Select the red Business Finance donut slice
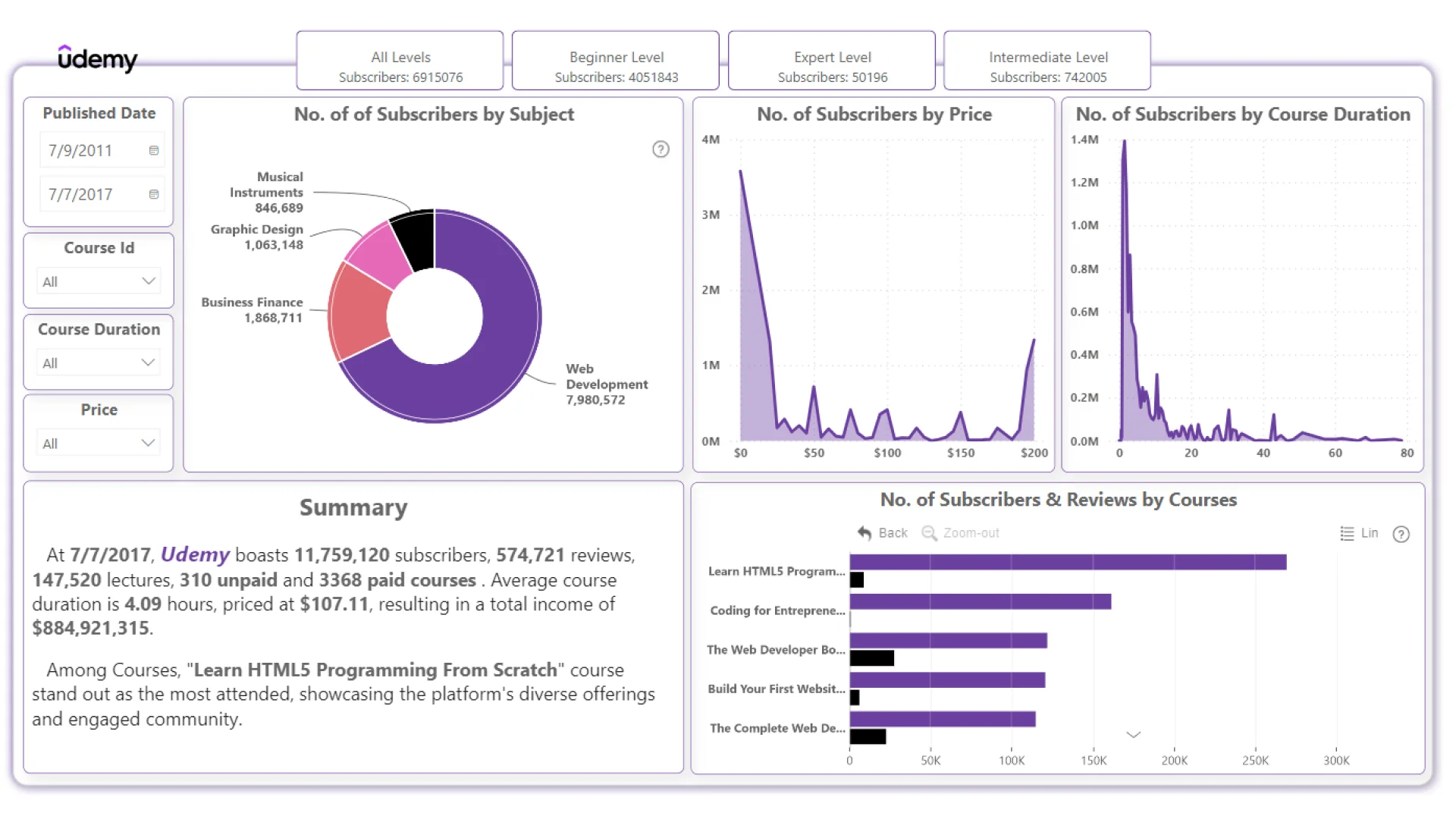The height and width of the screenshot is (819, 1456). [359, 312]
